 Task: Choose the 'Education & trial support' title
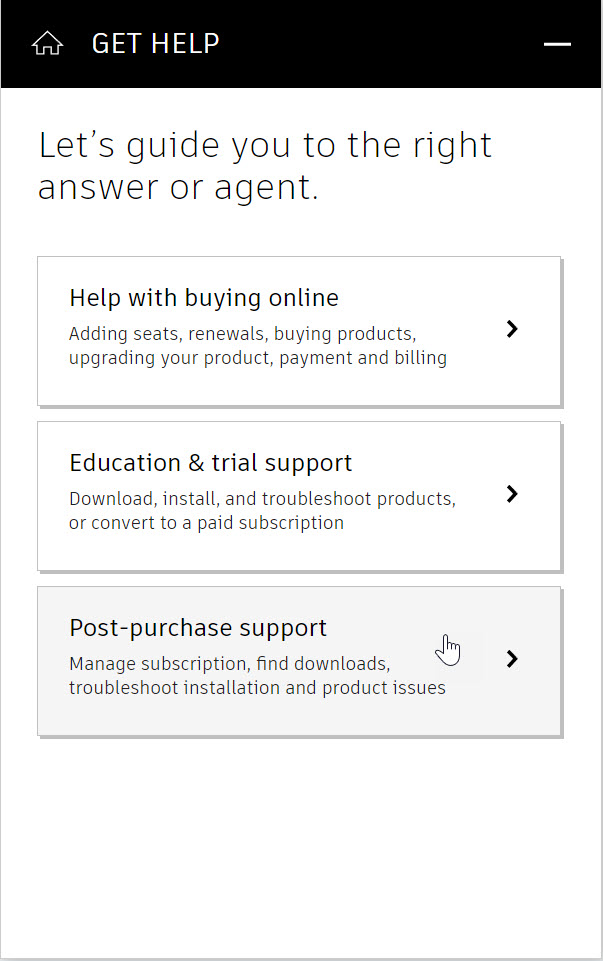click(211, 463)
